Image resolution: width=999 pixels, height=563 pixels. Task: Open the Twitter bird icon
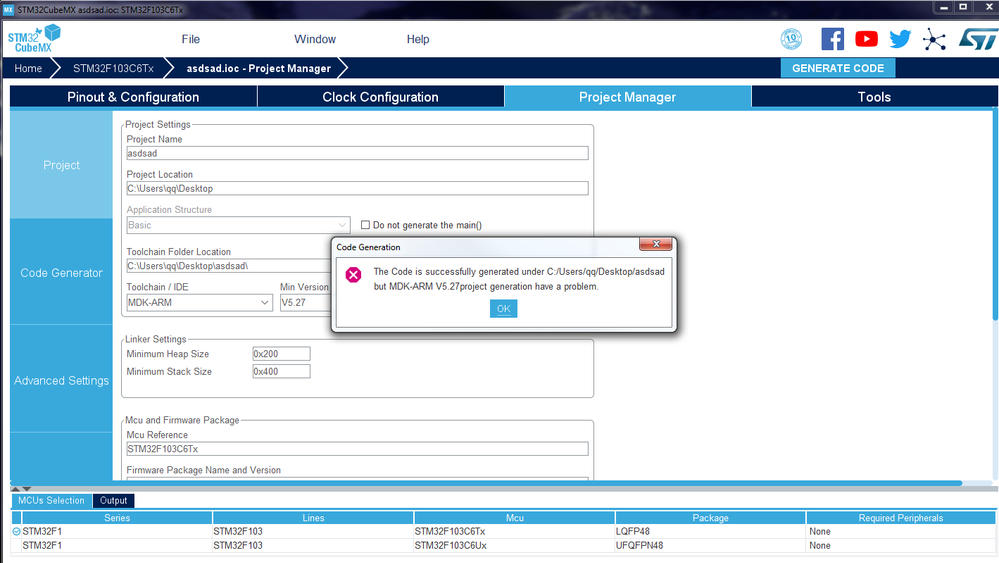click(x=900, y=39)
